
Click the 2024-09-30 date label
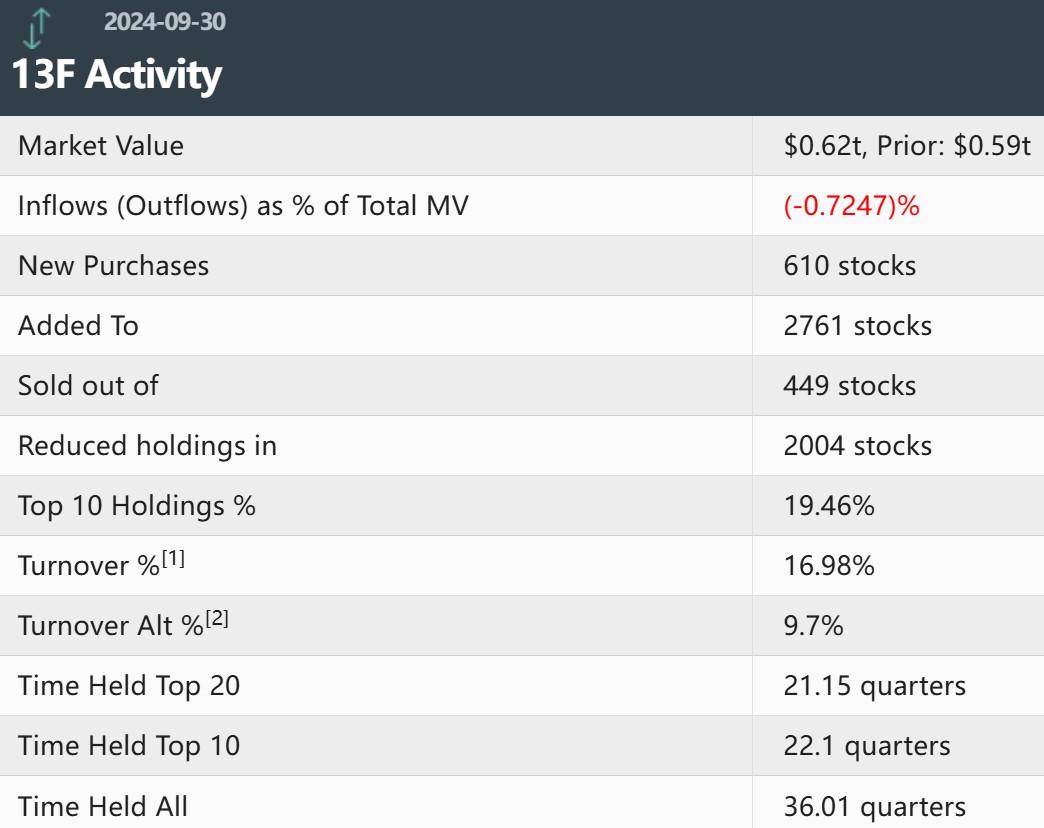click(x=165, y=20)
